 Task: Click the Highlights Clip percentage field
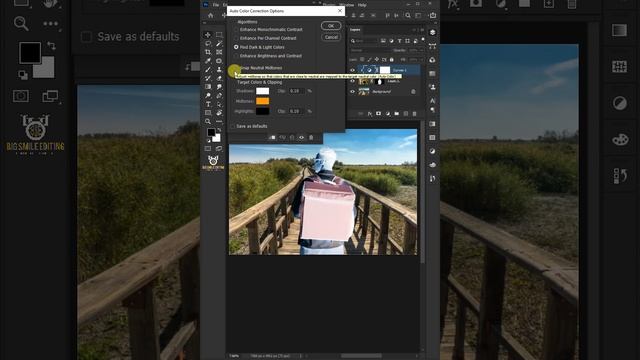[x=296, y=111]
